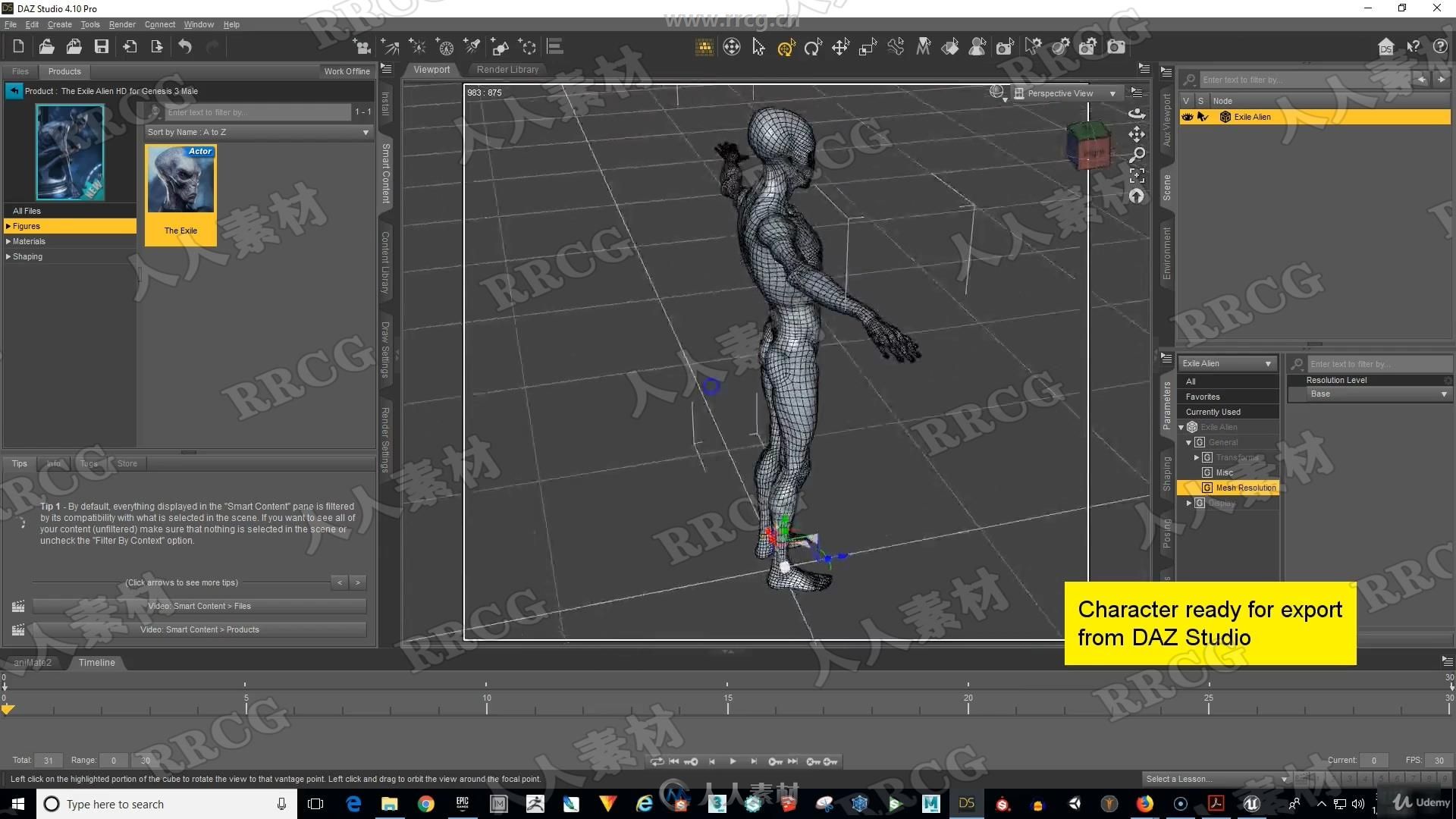Toggle visibility of Exile Alien node
The width and height of the screenshot is (1456, 819).
[x=1186, y=117]
